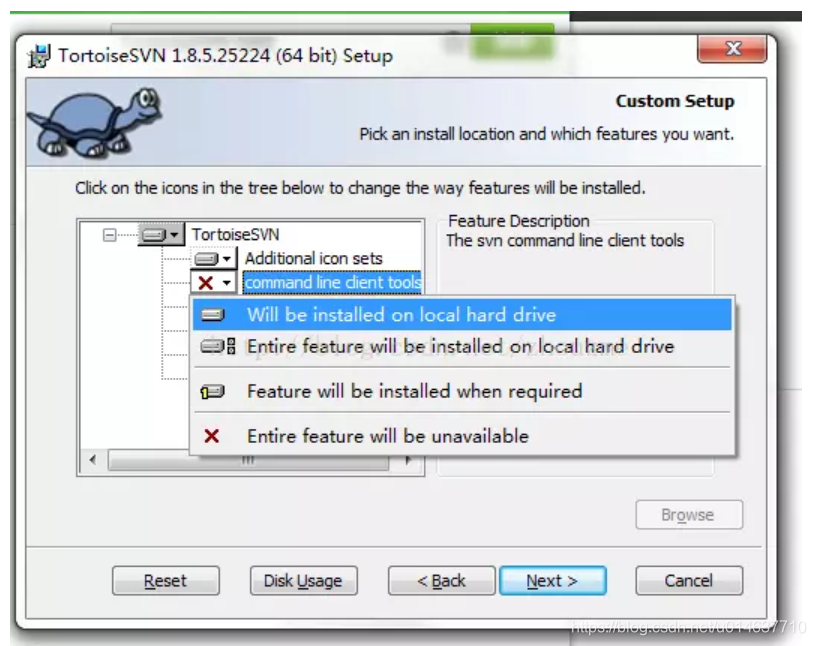Click the hard drive icon for local install option

click(x=212, y=314)
